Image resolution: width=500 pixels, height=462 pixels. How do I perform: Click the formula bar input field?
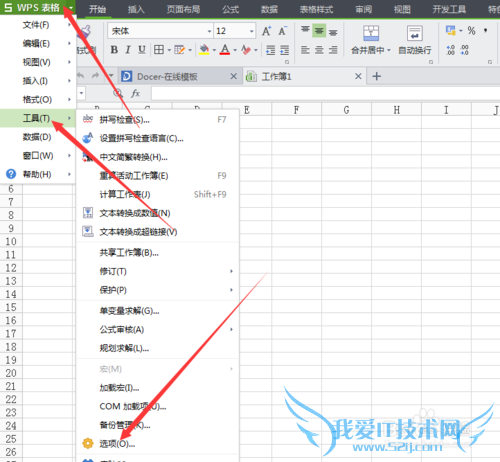tap(325, 93)
